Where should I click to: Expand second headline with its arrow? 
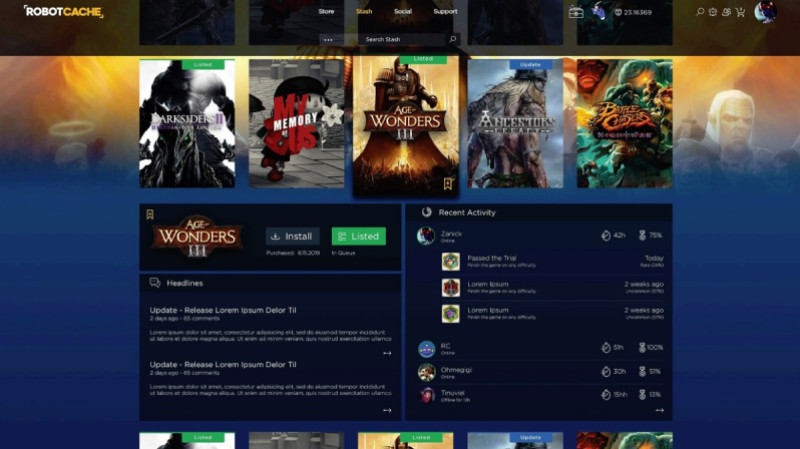tap(387, 410)
